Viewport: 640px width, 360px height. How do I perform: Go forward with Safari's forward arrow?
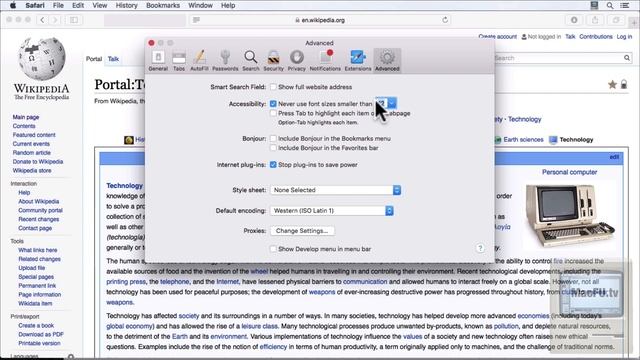55,20
